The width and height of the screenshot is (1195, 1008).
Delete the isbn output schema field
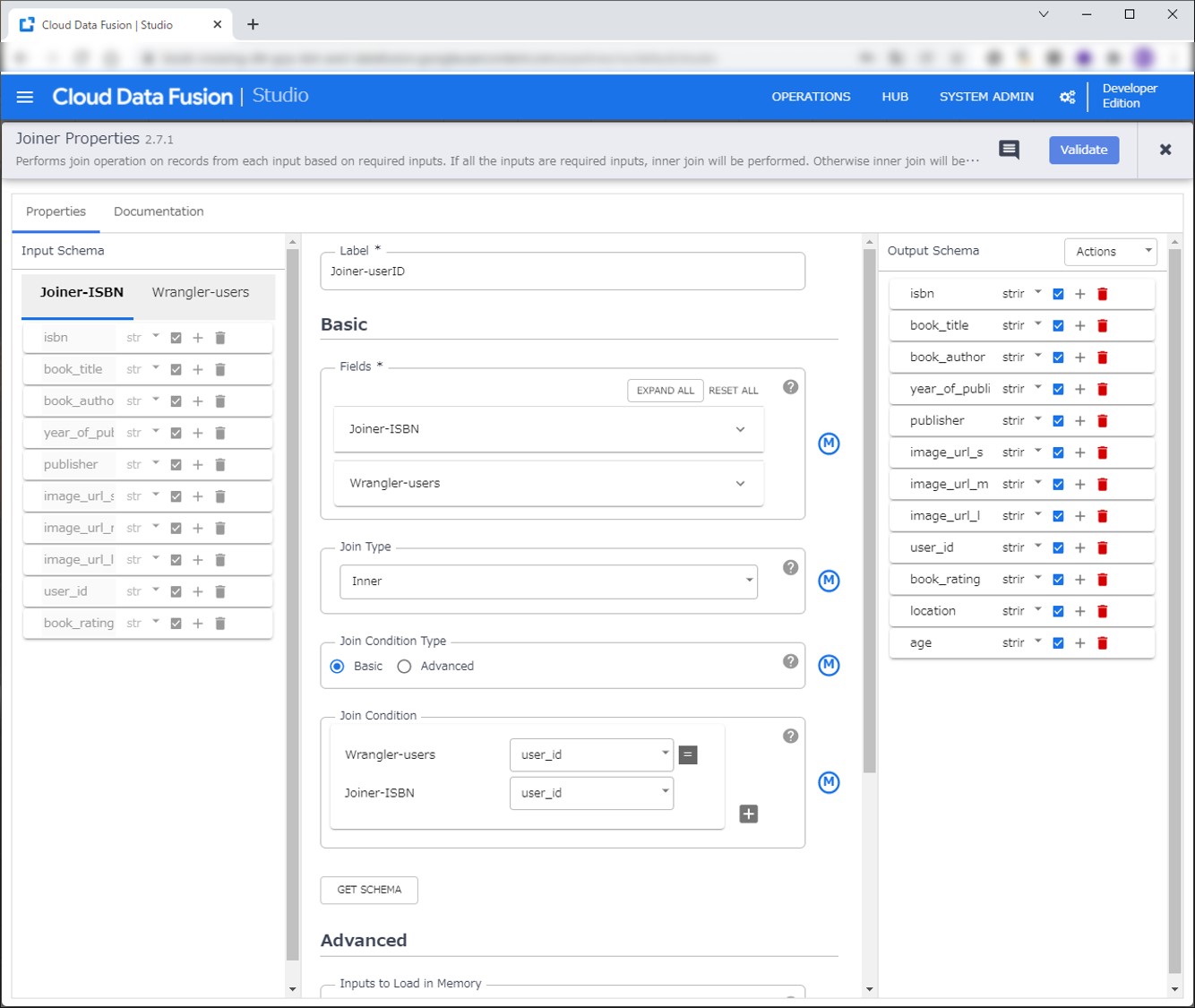pos(1103,294)
